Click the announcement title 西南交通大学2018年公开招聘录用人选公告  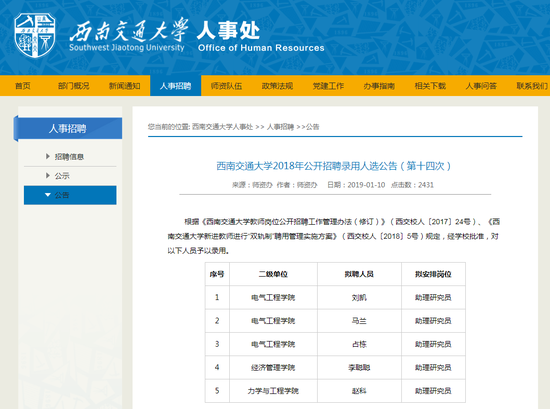(333, 166)
